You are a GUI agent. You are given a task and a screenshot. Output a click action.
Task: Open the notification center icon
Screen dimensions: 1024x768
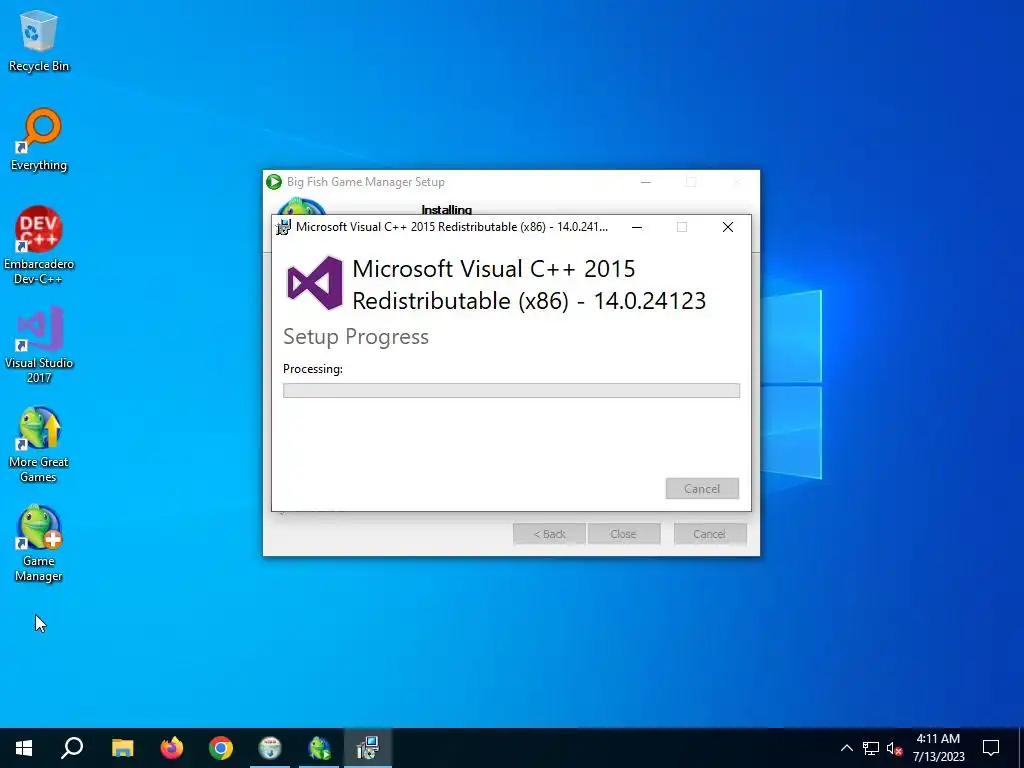991,748
